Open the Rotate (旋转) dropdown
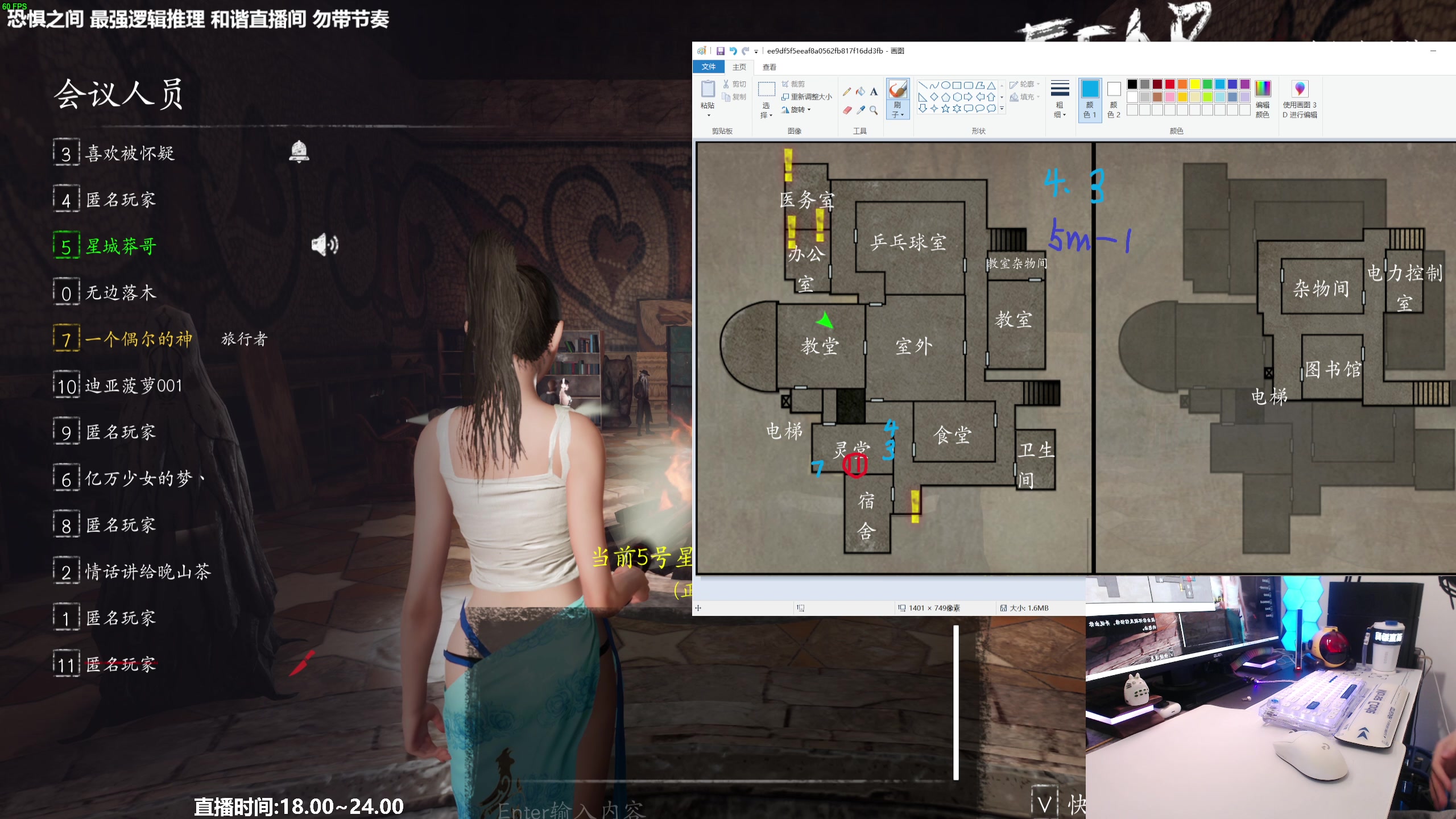Image resolution: width=1456 pixels, height=819 pixels. point(796,110)
